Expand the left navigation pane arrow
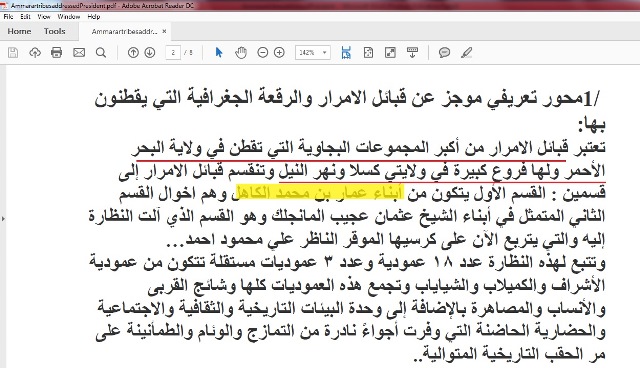This screenshot has height=368, width=640. 3,219
